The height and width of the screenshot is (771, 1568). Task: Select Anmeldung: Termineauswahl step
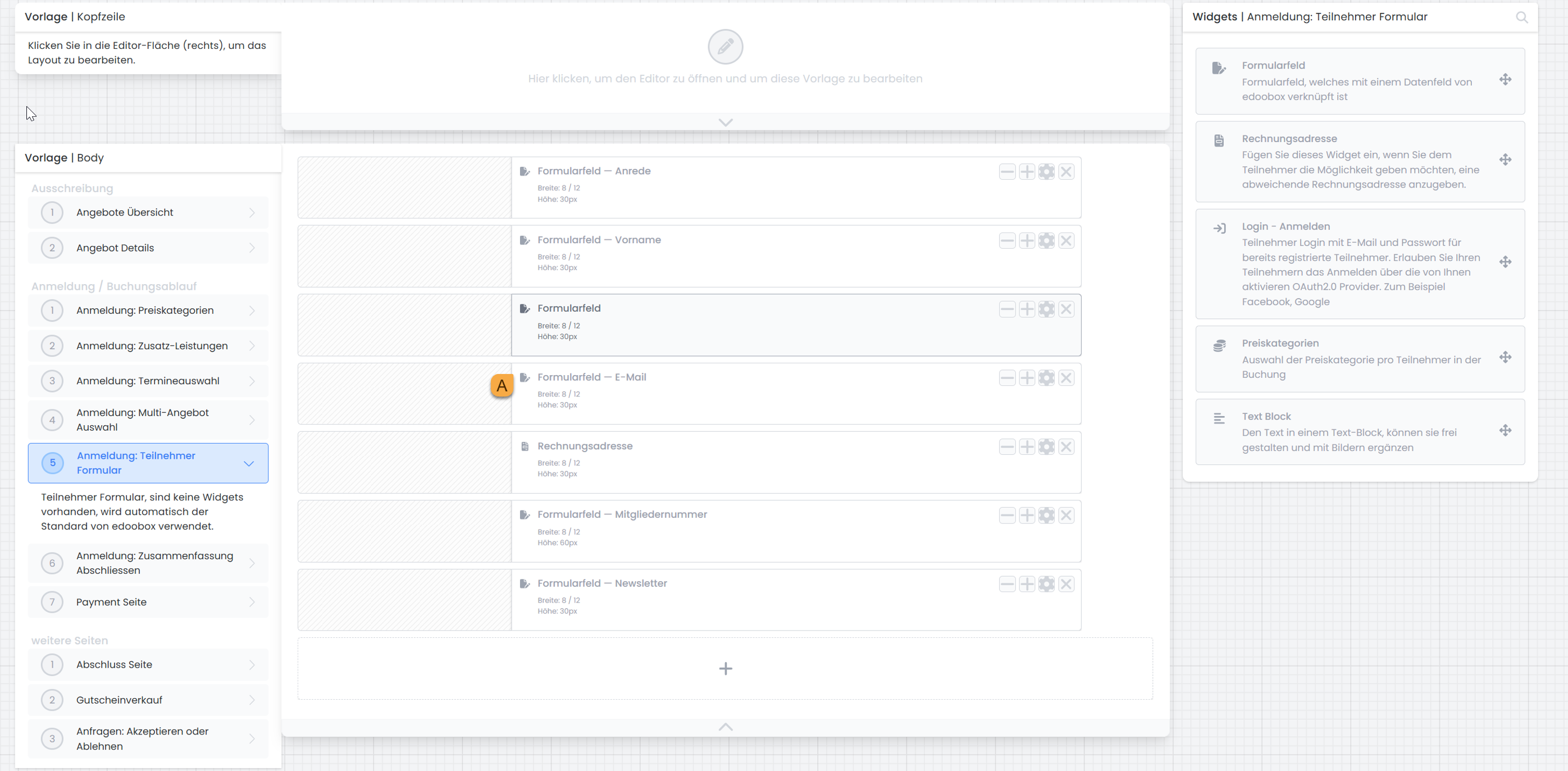tap(148, 381)
